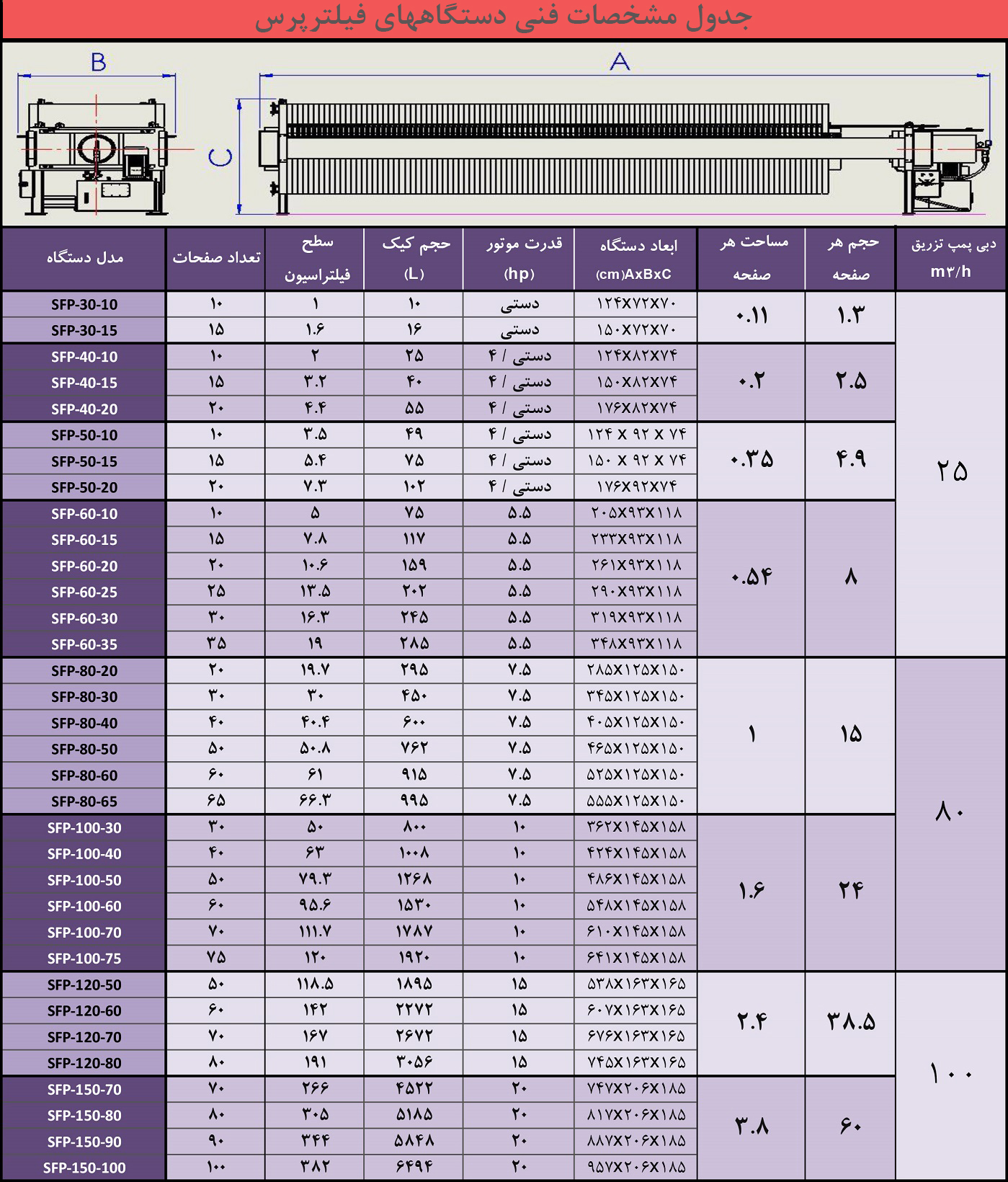Screen dimensions: 1008x1182
Task: Click the 'مدل دستگاه' column header
Action: point(84,259)
